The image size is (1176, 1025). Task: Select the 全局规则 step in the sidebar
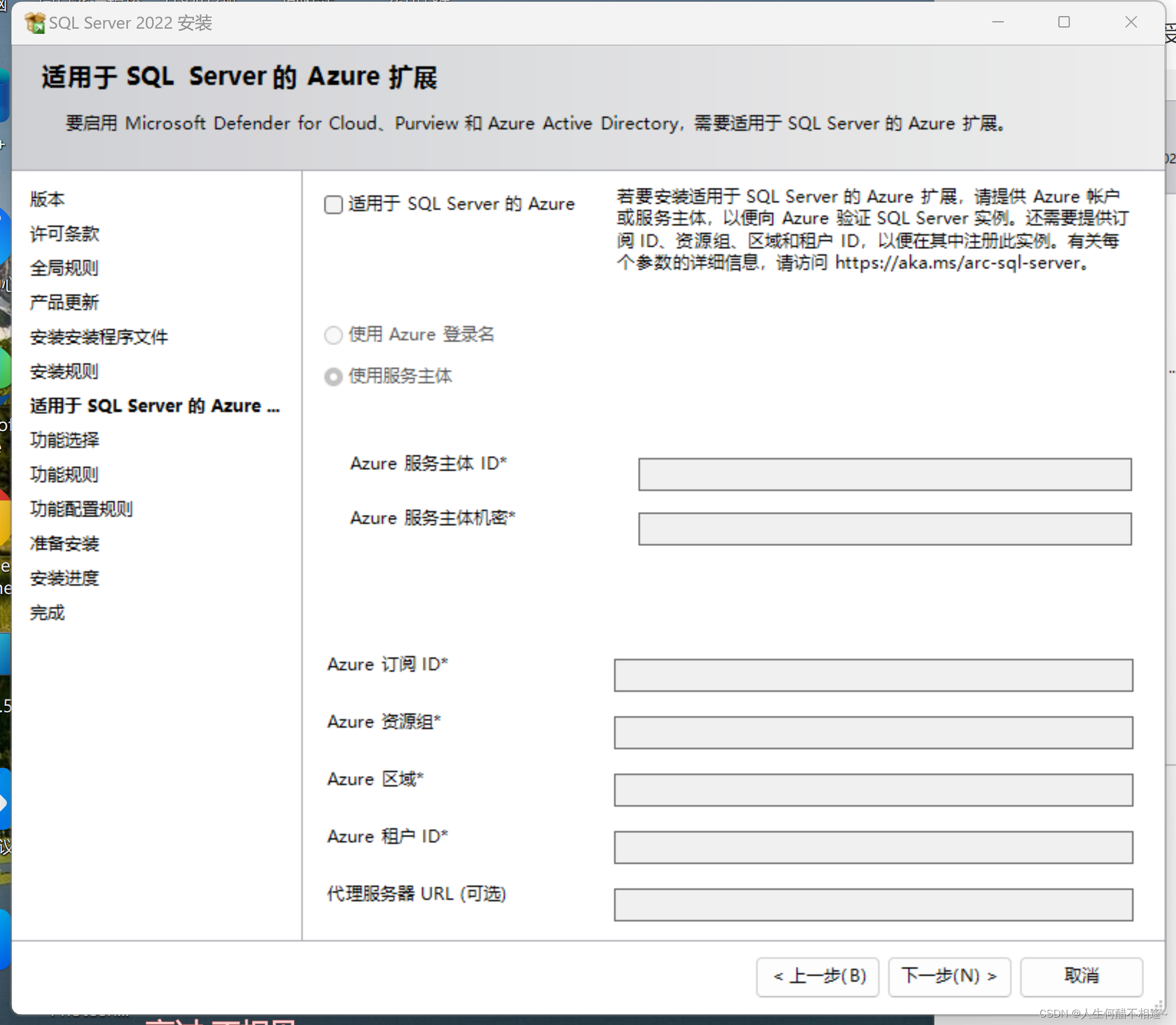[64, 268]
